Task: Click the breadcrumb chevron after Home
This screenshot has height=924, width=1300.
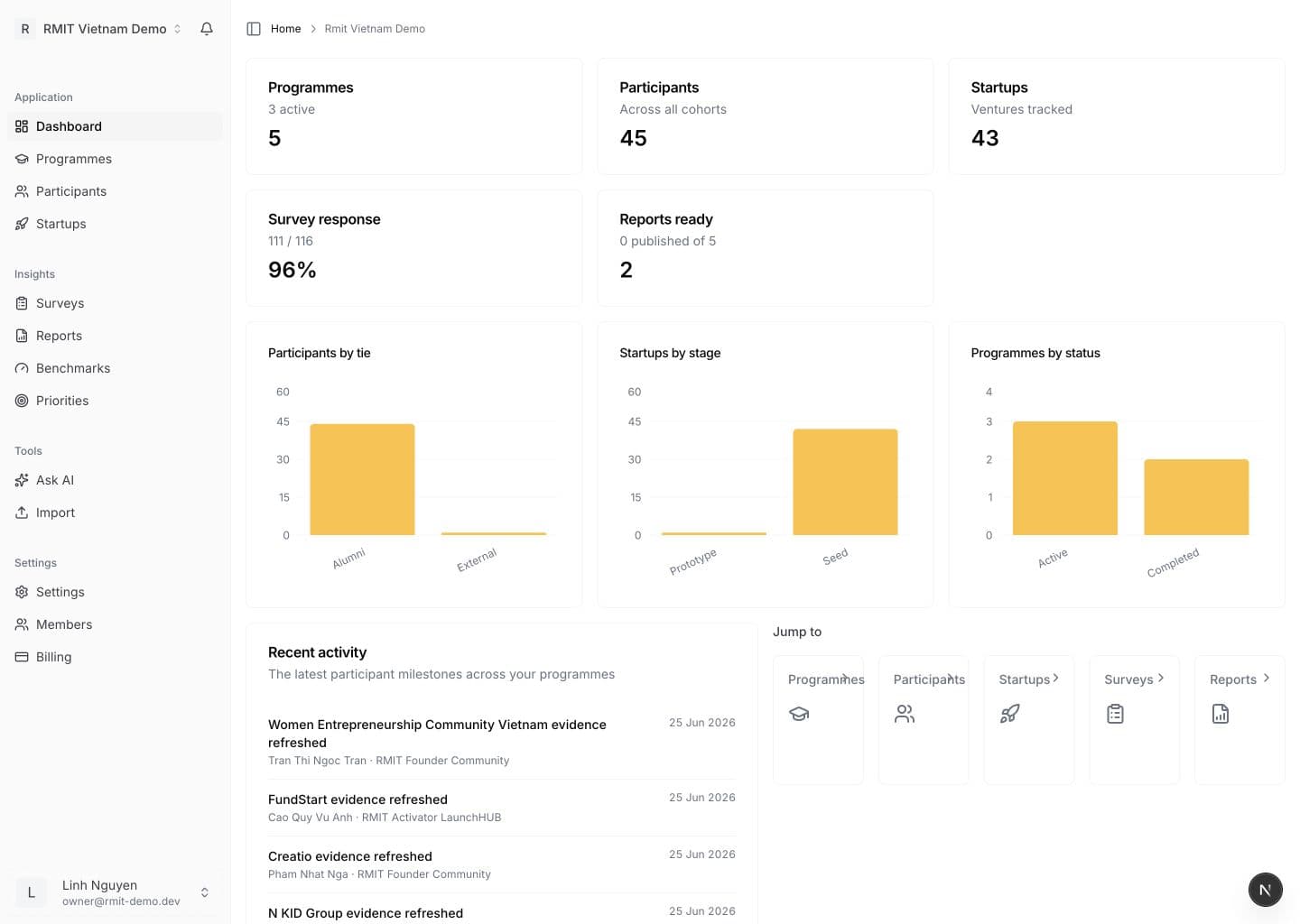Action: pyautogui.click(x=313, y=29)
